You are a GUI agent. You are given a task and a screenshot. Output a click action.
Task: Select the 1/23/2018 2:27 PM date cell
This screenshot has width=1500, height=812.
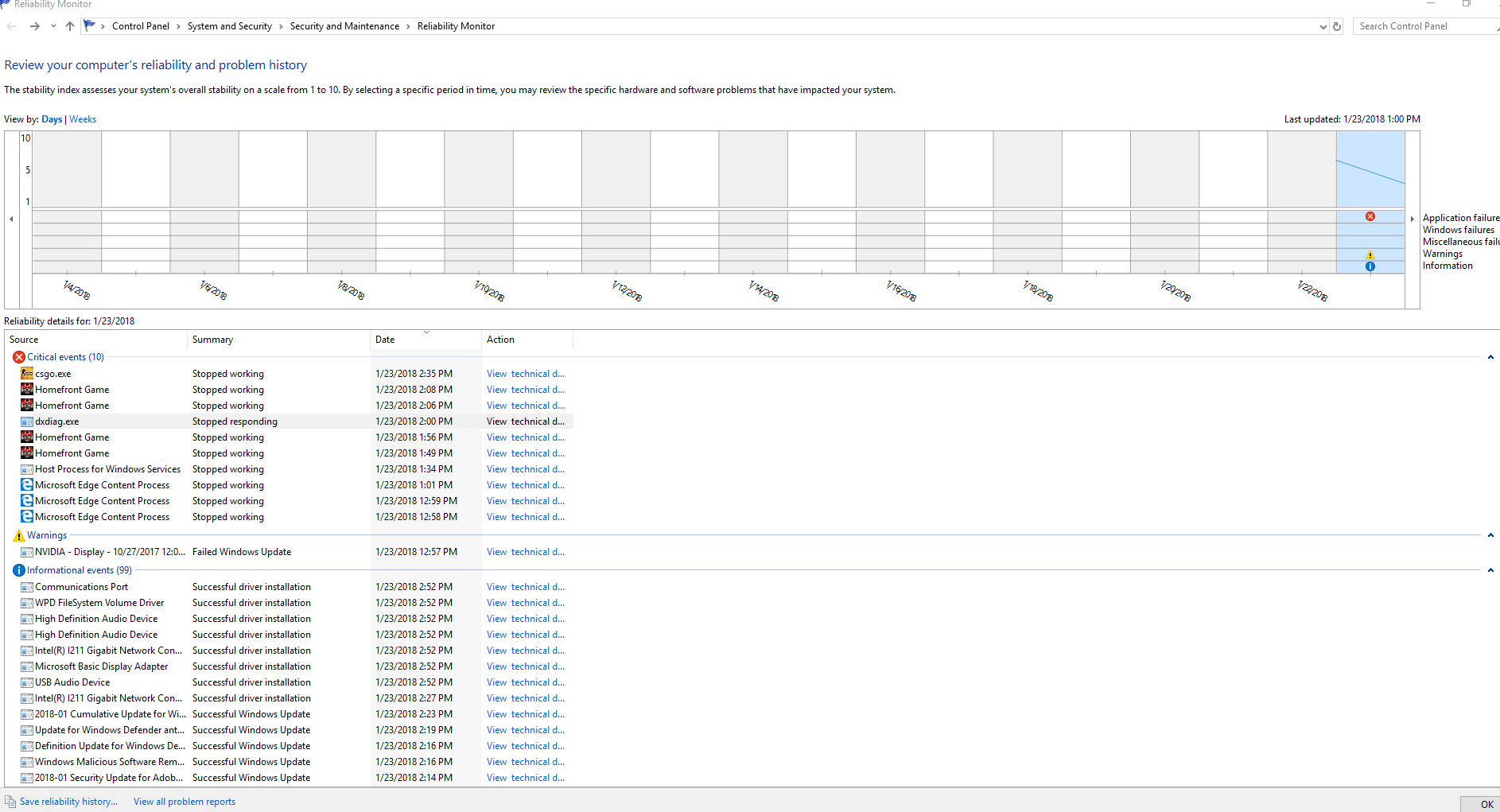click(414, 698)
